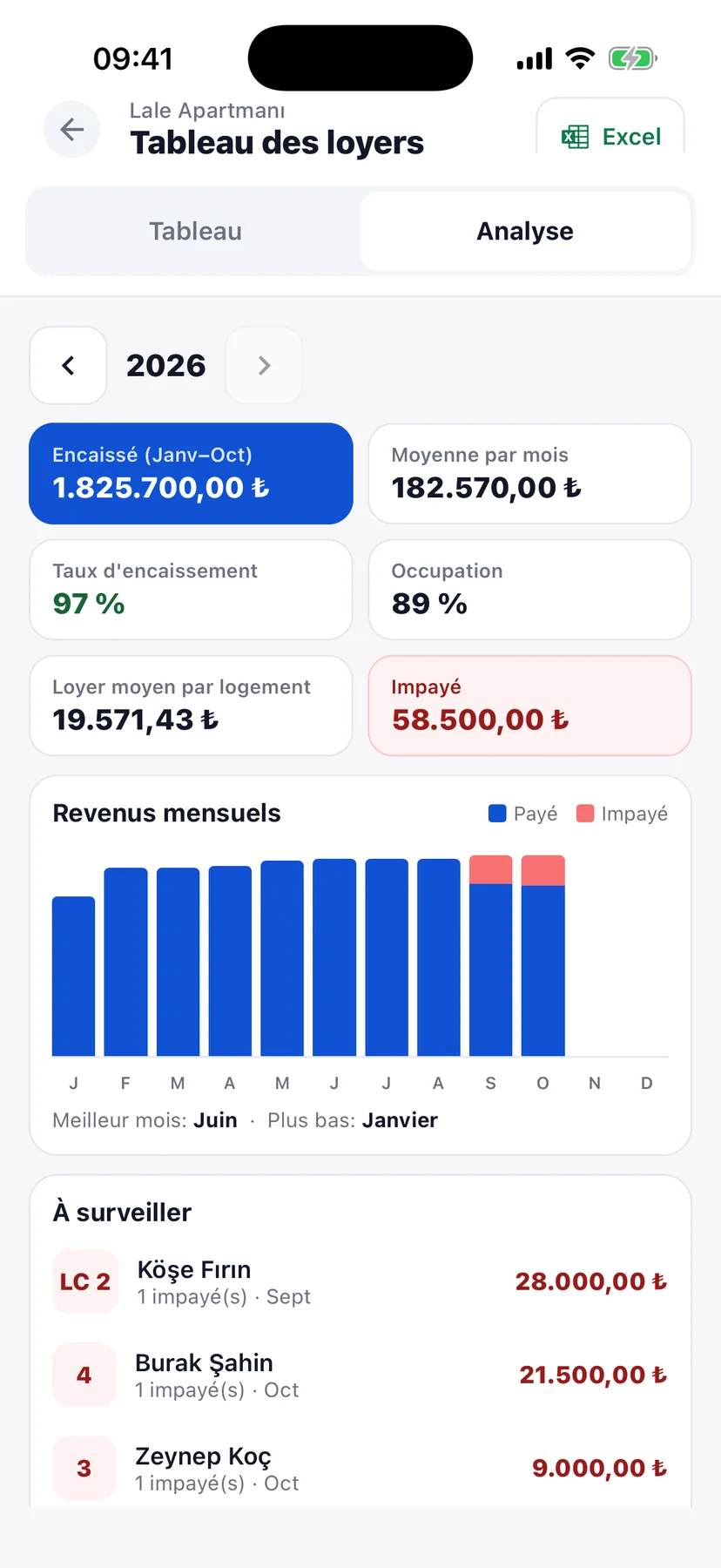The image size is (721, 1568).
Task: Tap the amount 21.500,00 ₺
Action: [x=593, y=1375]
